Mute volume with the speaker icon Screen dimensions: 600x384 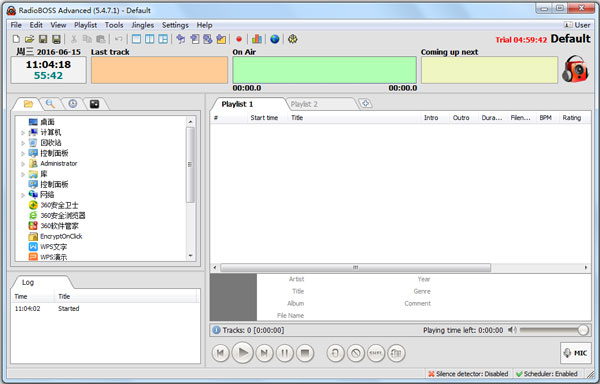click(x=512, y=330)
